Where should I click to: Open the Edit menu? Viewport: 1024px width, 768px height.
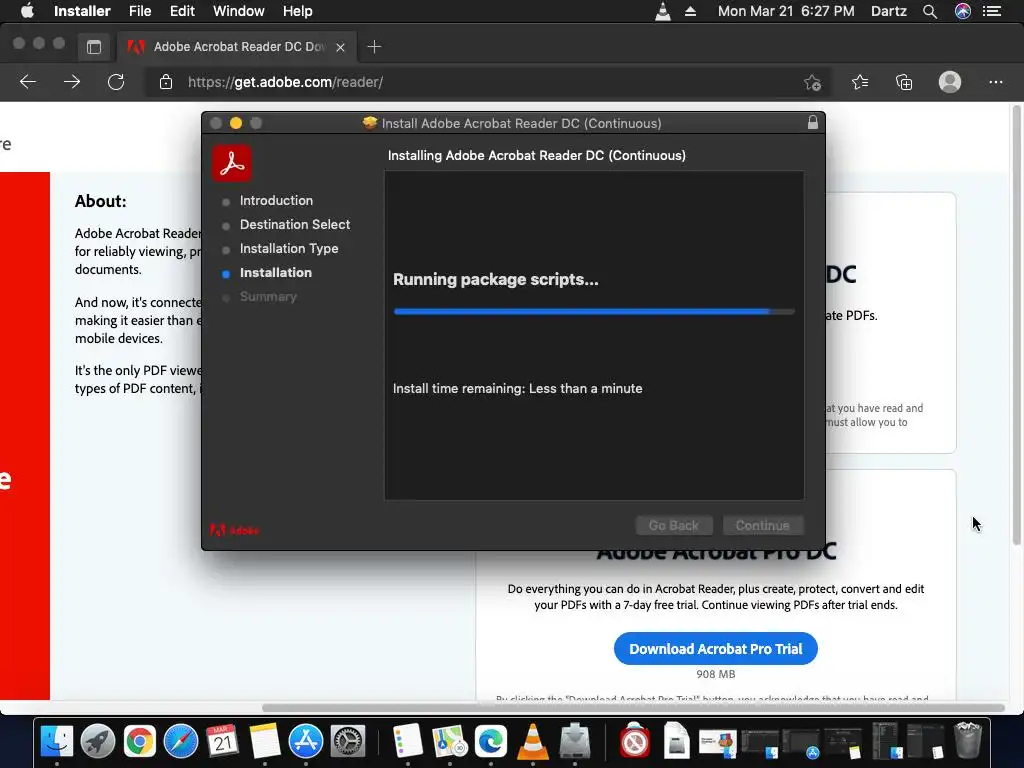pyautogui.click(x=182, y=11)
